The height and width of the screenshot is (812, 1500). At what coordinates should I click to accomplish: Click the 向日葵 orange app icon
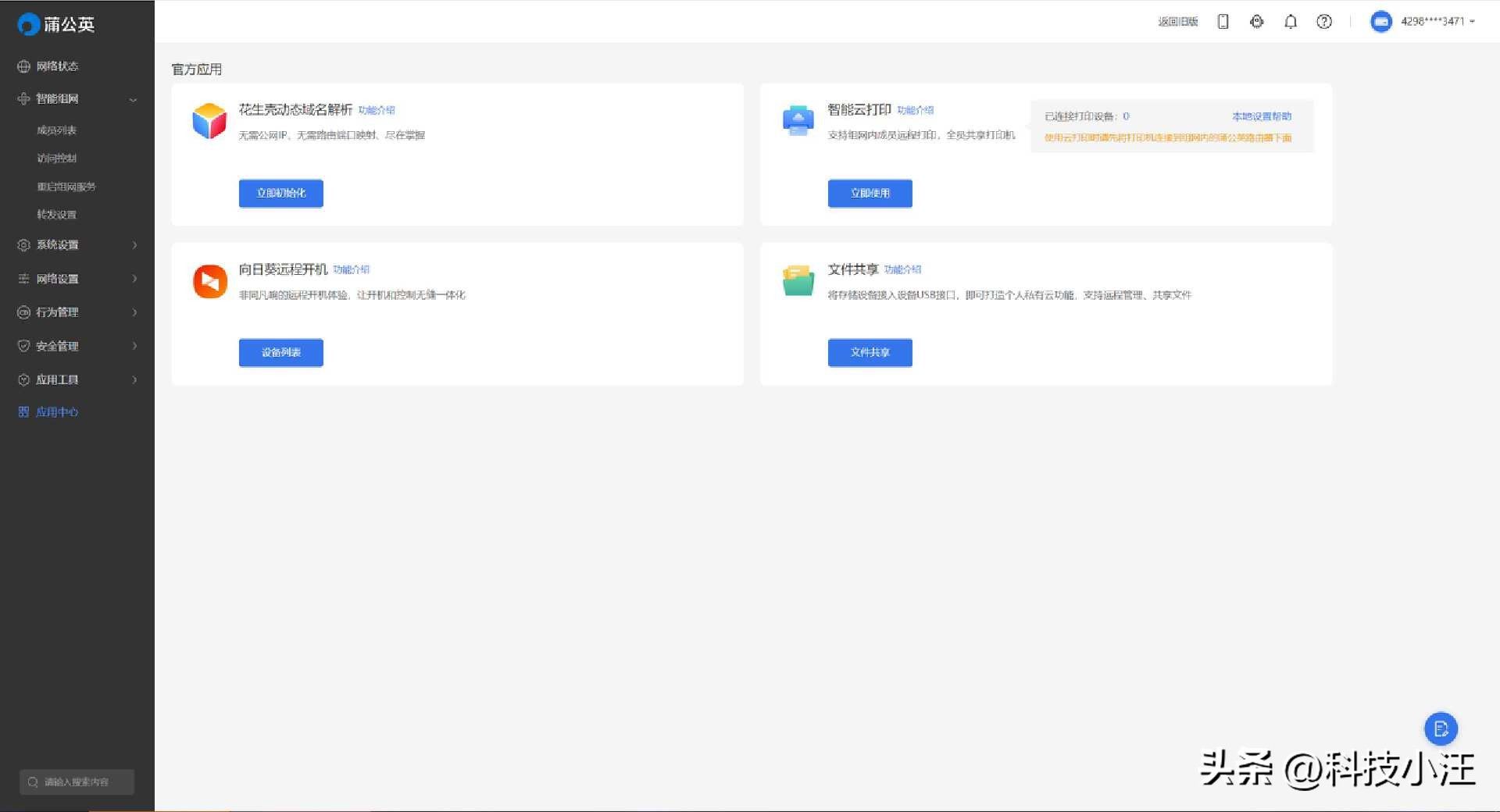[209, 282]
